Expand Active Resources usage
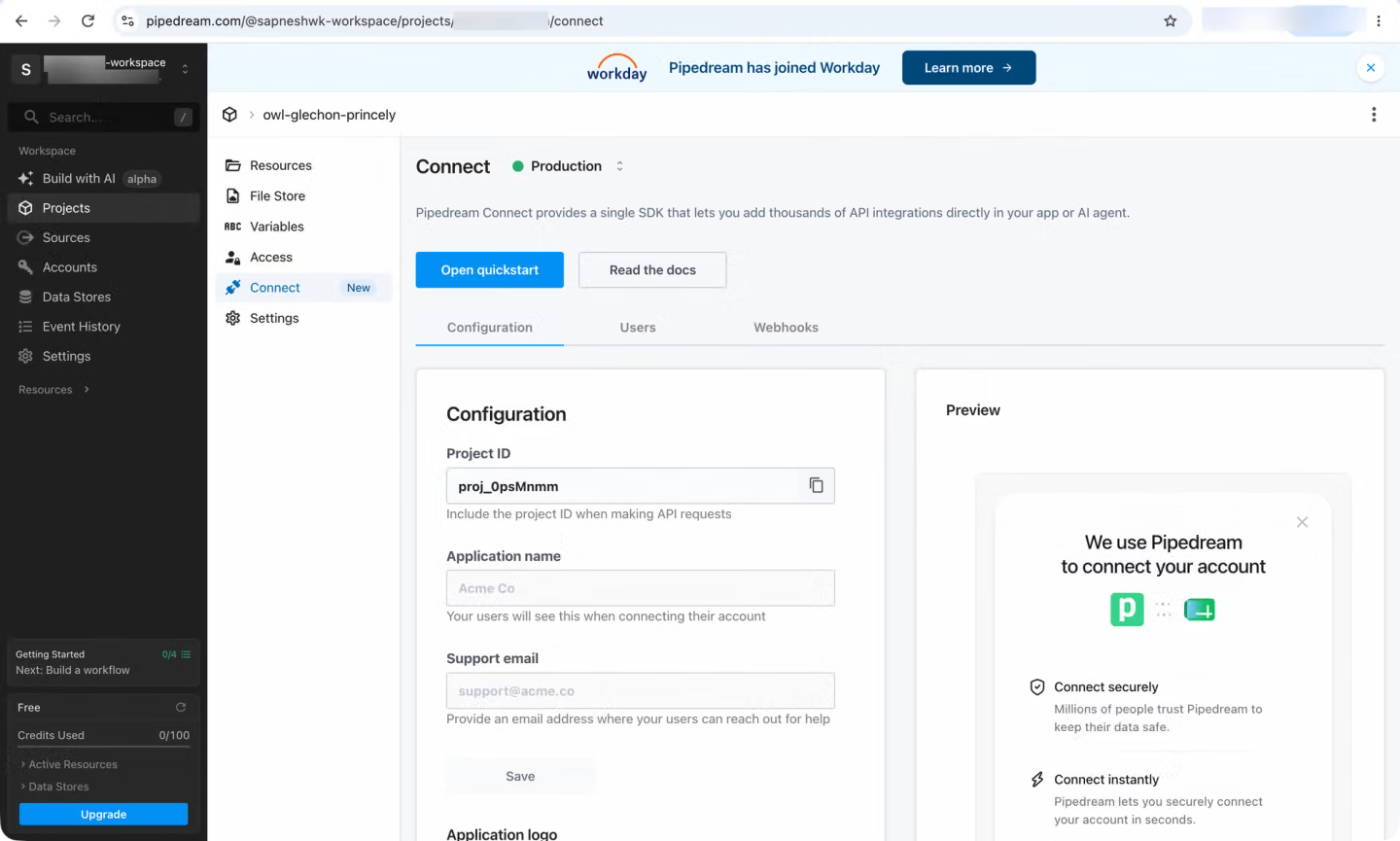Screen dimensions: 1400x841 68,764
